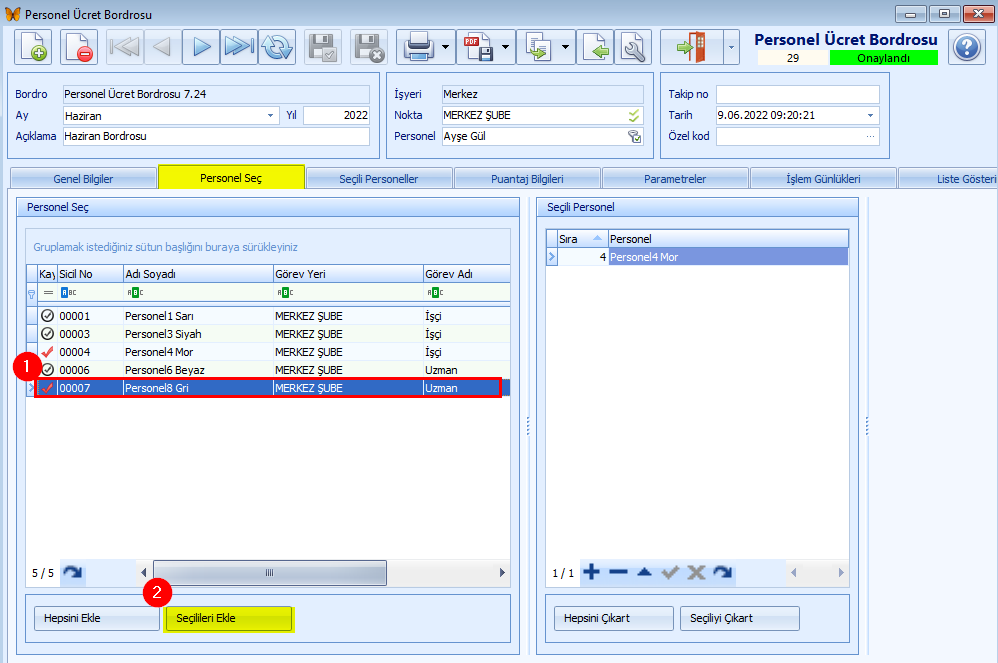The width and height of the screenshot is (998, 663).
Task: Toggle selection mark for Personel1 Sarı
Action: (x=47, y=316)
